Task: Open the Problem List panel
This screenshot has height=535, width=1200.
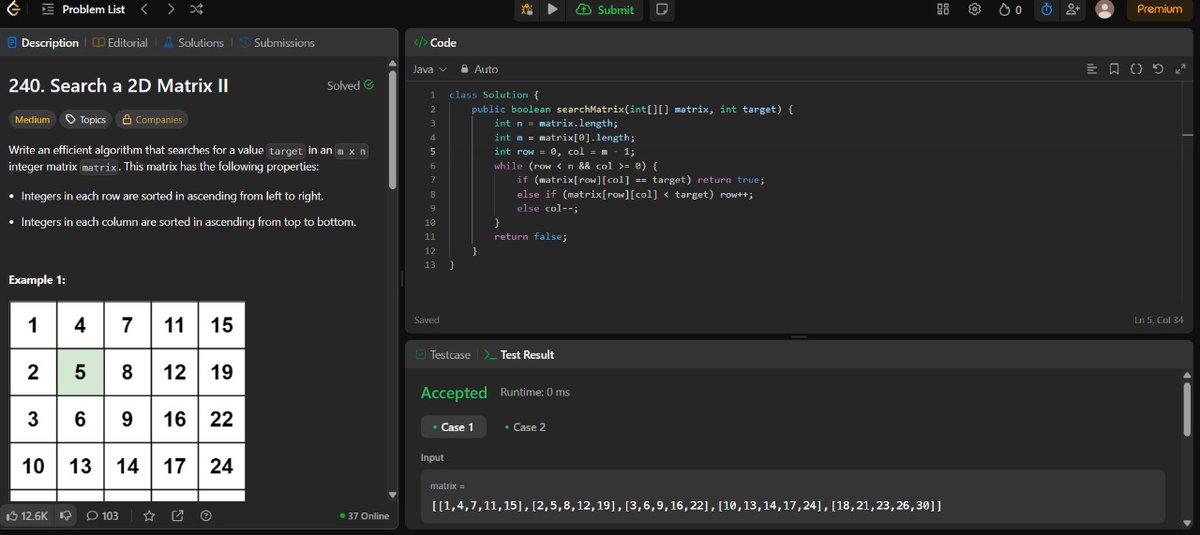Action: pos(83,9)
